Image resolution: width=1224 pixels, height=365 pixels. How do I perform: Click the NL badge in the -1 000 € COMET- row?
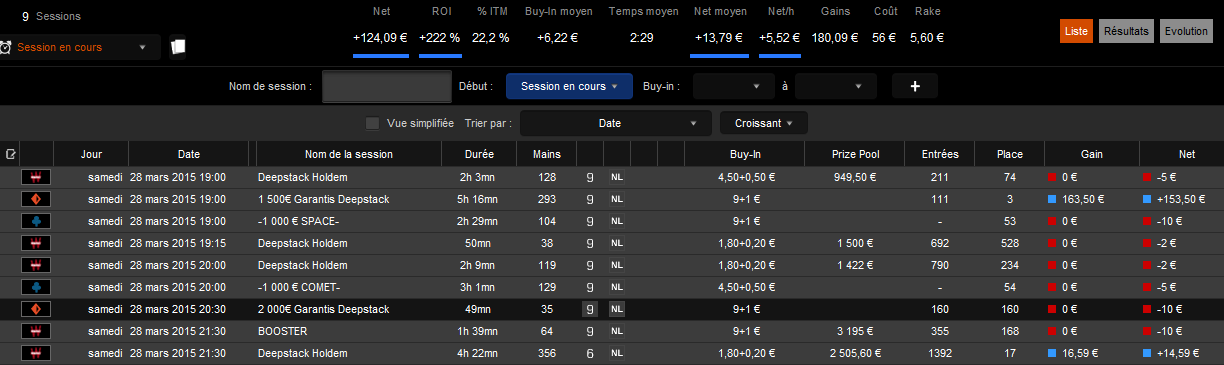pyautogui.click(x=617, y=287)
